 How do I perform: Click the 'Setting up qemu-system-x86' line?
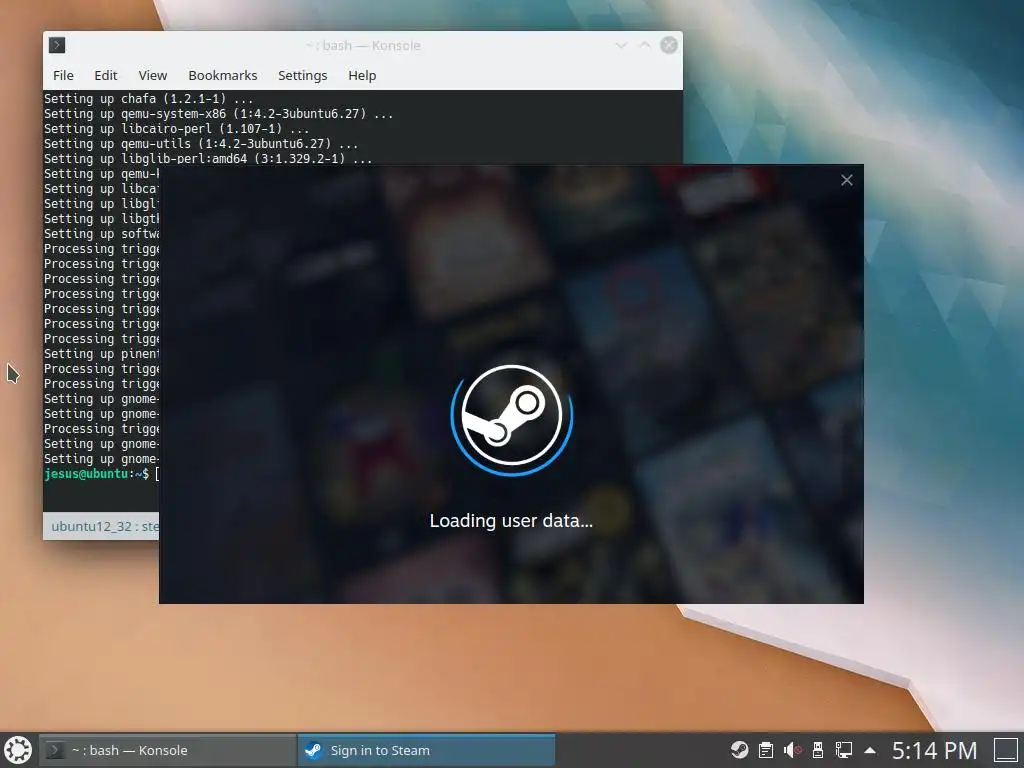(218, 114)
